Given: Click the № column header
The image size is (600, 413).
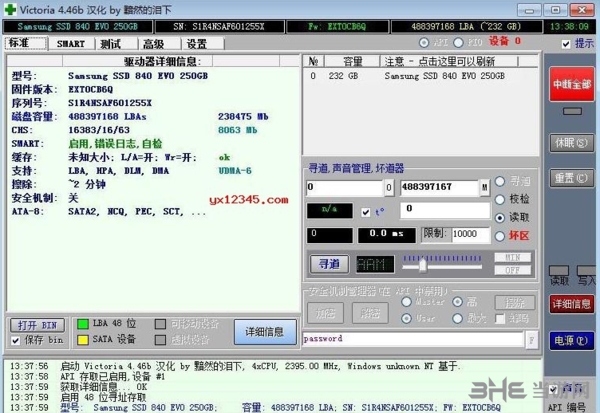Looking at the screenshot, I should pyautogui.click(x=314, y=61).
